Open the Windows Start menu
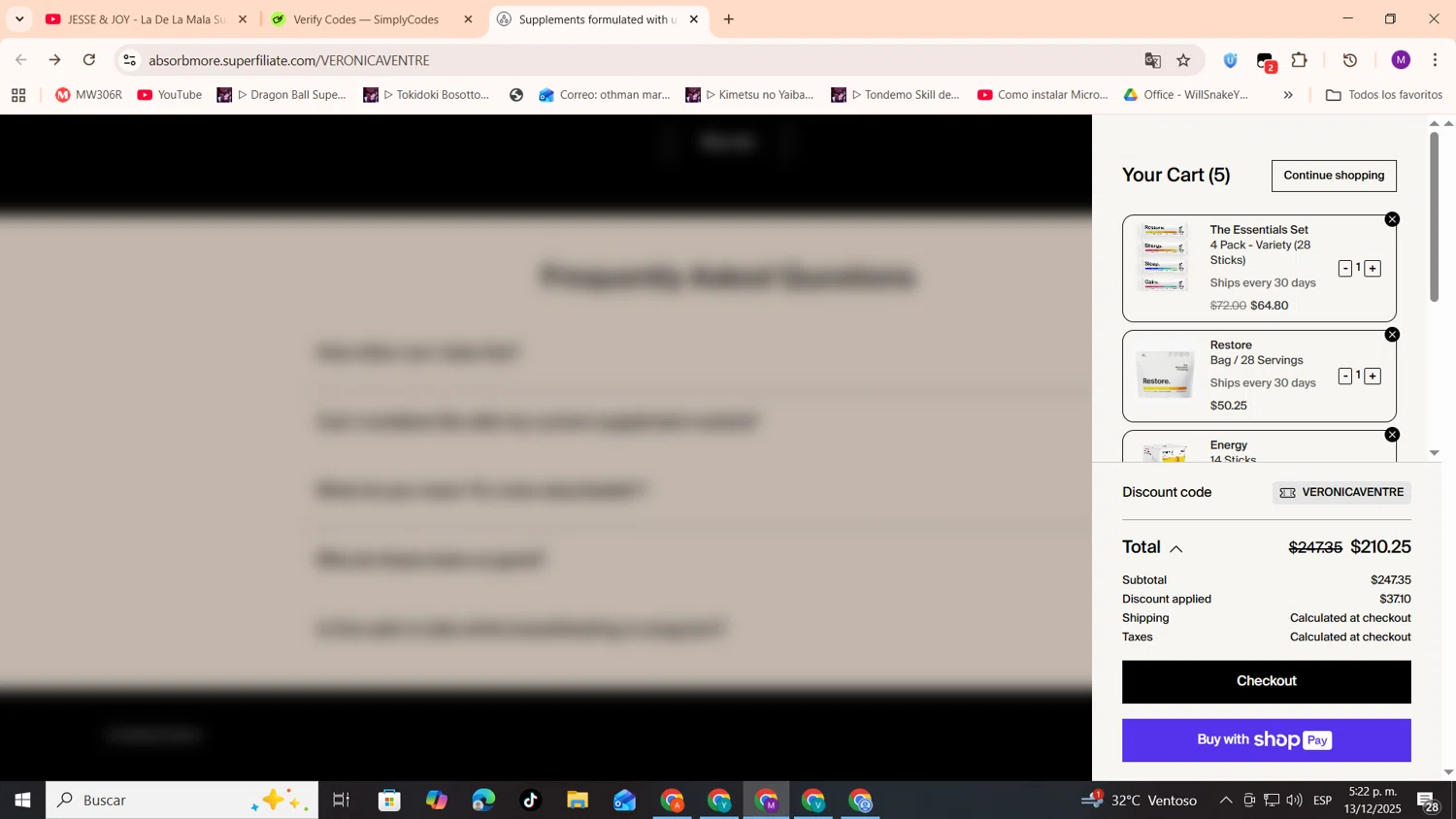 pos(22,801)
